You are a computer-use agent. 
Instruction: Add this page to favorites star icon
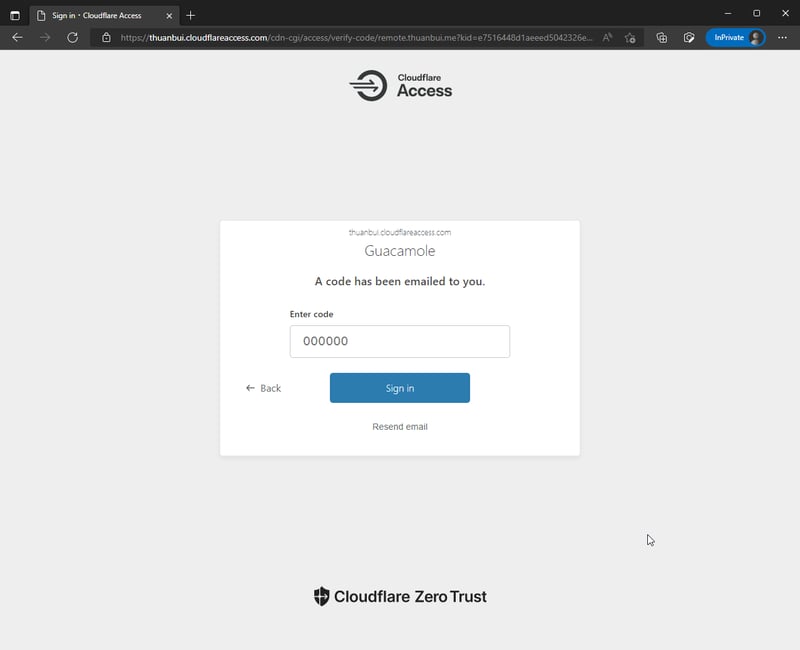pos(630,38)
